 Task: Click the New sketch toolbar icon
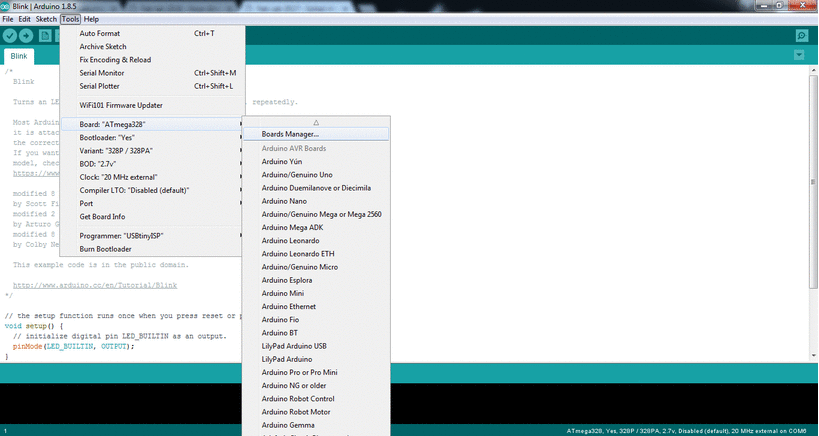[45, 36]
